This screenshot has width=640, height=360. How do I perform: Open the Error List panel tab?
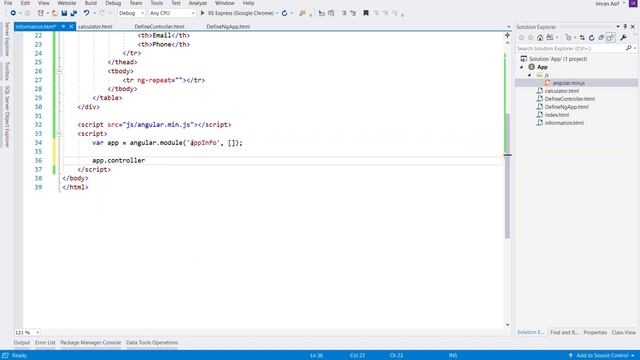(45, 343)
